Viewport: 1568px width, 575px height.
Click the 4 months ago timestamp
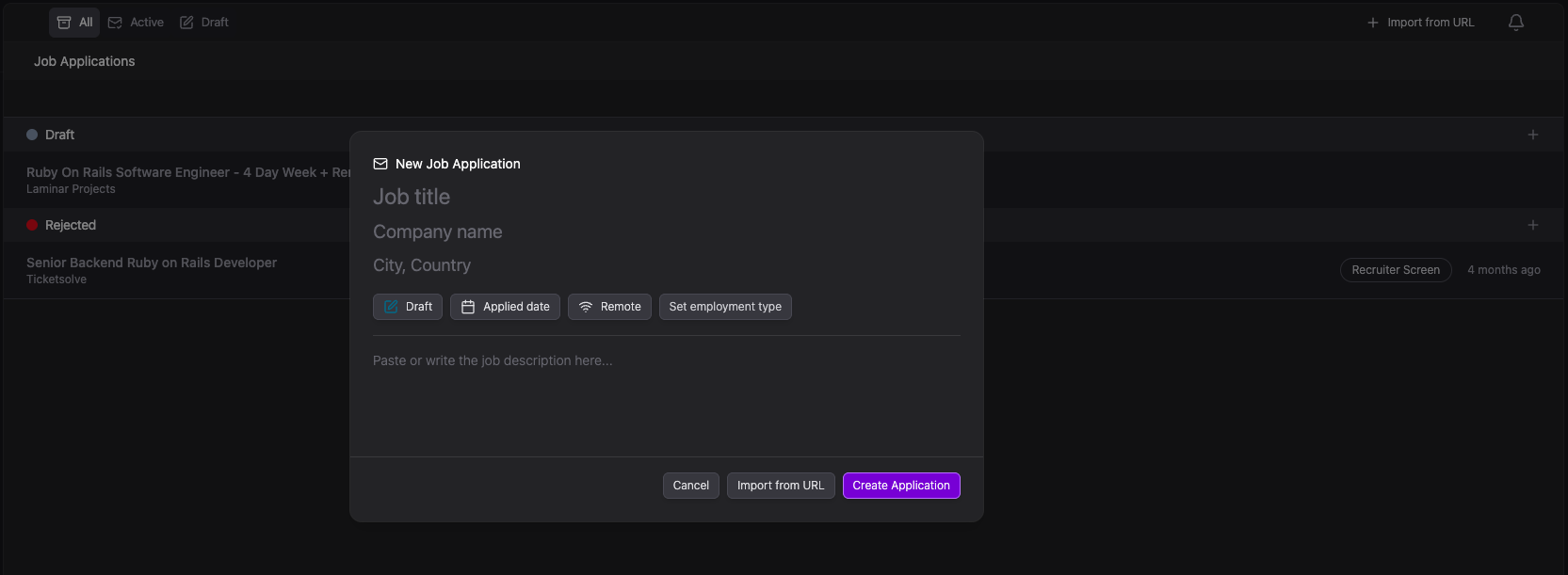[x=1504, y=270]
